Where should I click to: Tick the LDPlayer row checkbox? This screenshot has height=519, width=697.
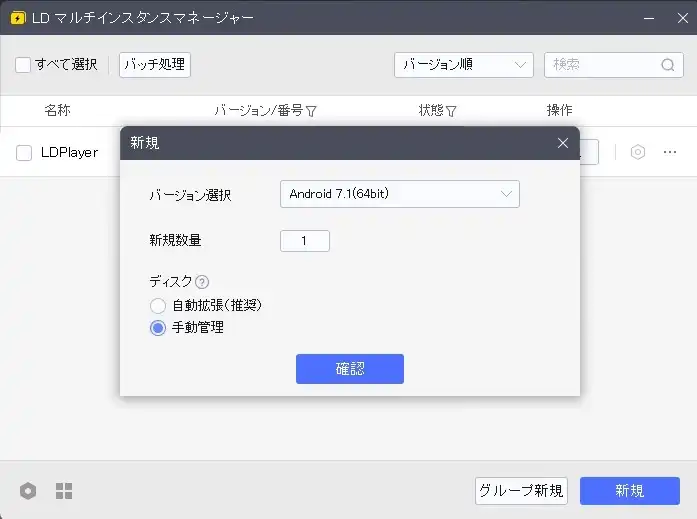(24, 152)
